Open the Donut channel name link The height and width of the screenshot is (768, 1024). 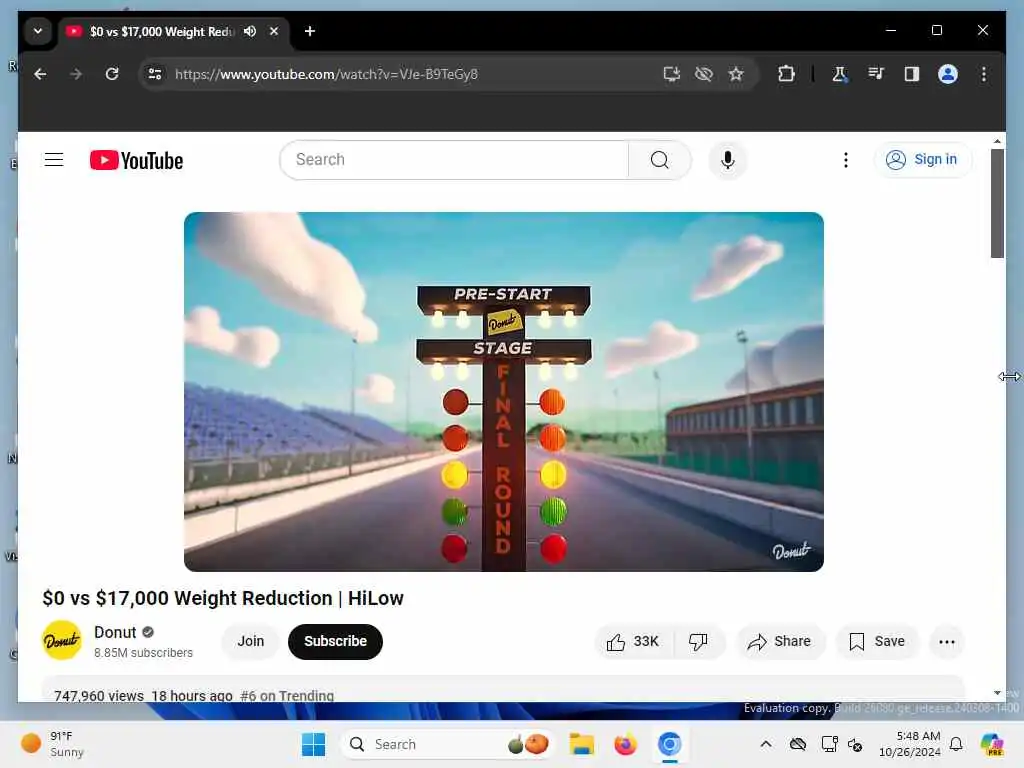(115, 632)
